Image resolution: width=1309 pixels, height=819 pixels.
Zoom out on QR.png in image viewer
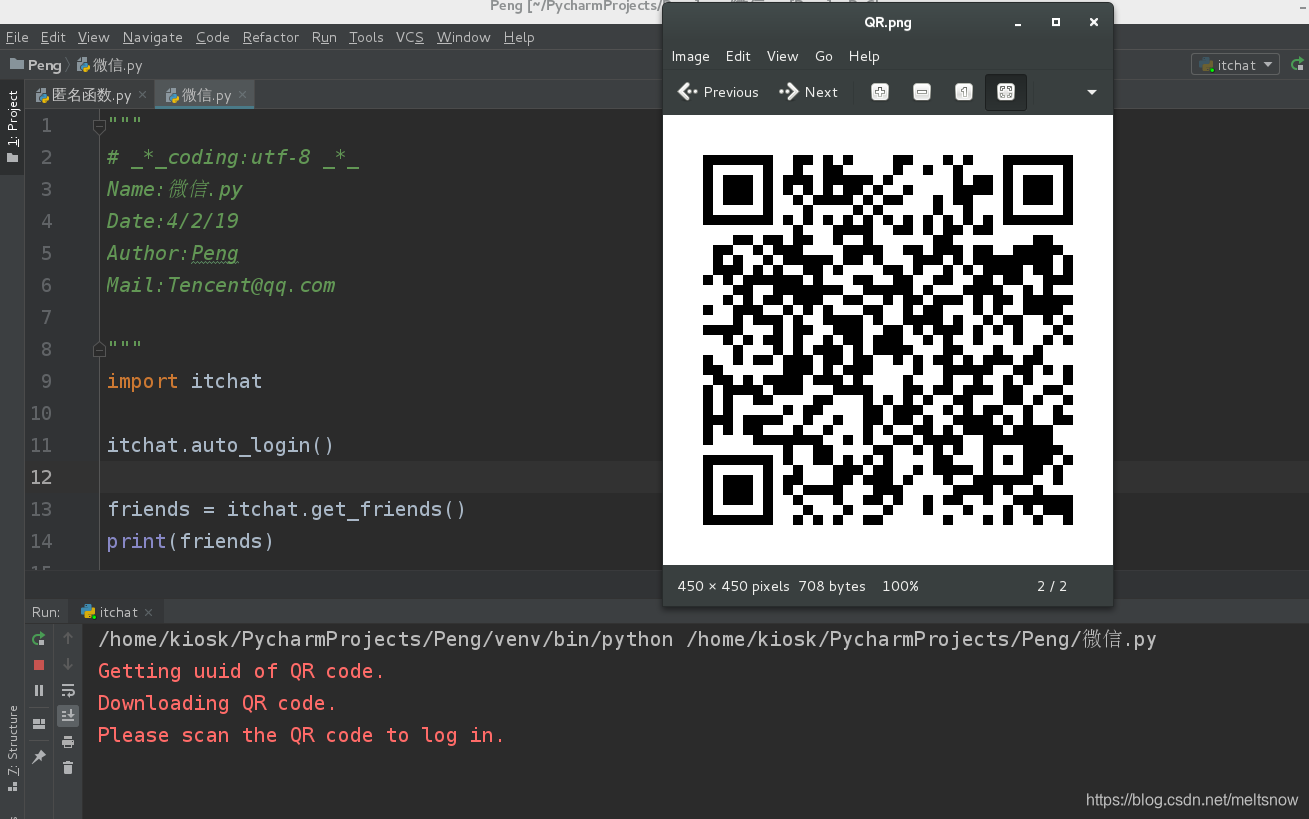(922, 92)
